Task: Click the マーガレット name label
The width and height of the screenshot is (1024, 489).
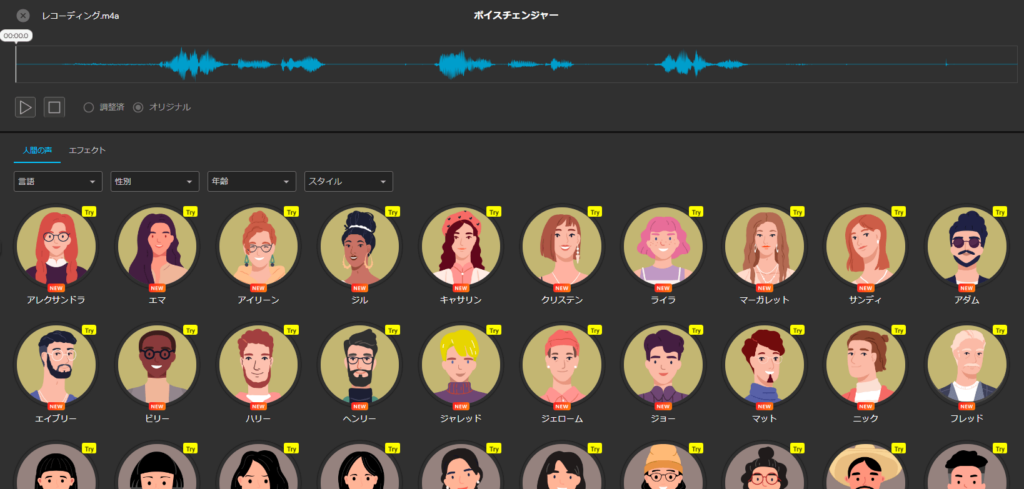Action: (x=764, y=300)
